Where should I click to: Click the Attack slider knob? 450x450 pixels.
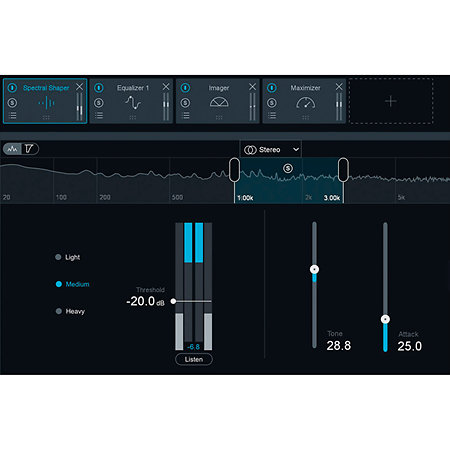pyautogui.click(x=385, y=319)
